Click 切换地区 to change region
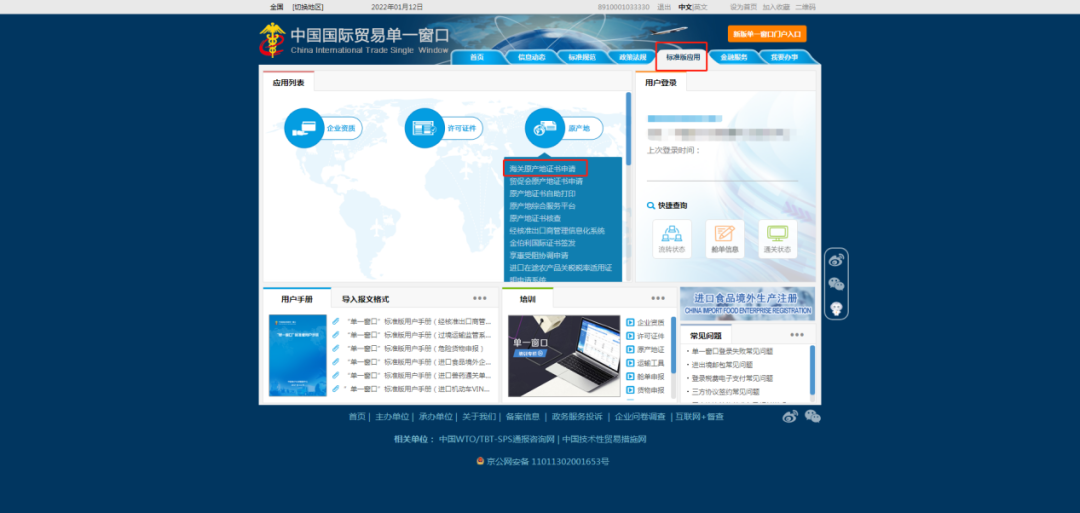The image size is (1080, 513). (x=308, y=7)
